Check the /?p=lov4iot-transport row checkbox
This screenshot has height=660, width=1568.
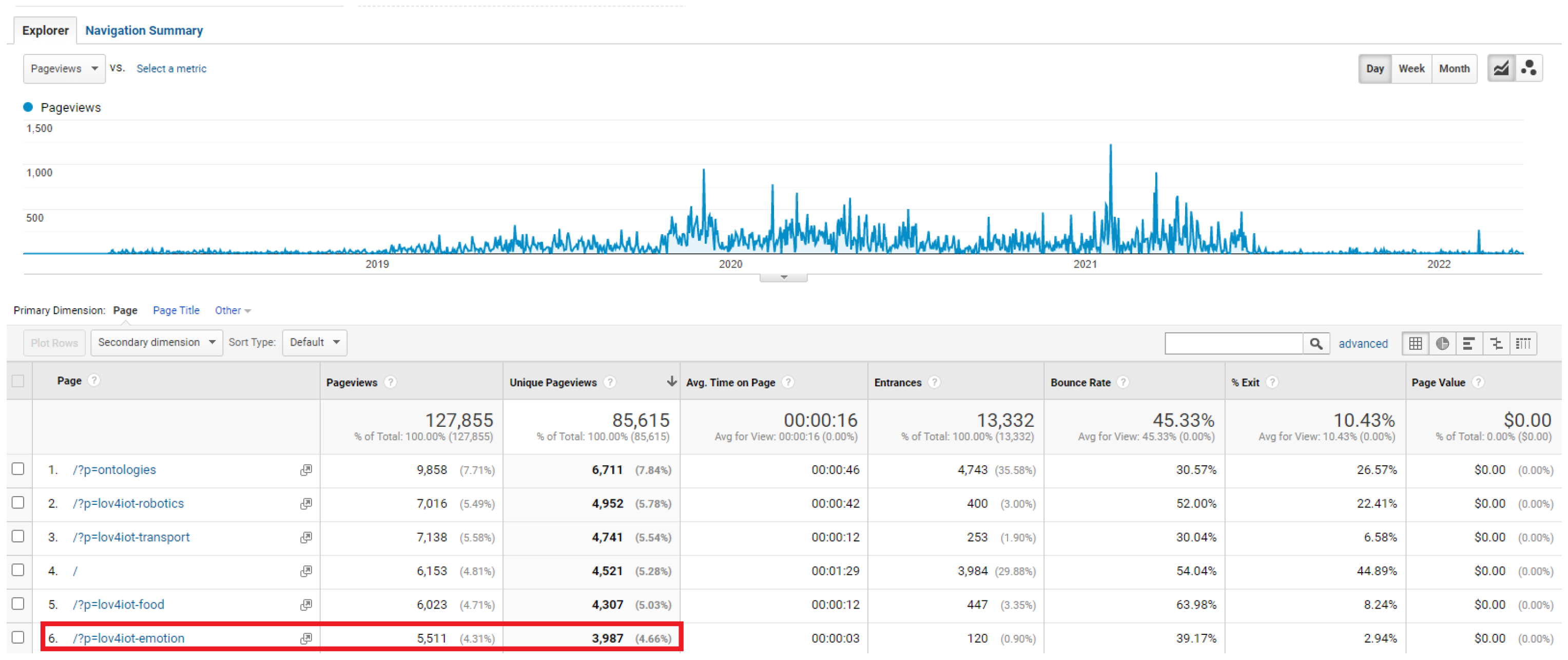coord(18,536)
